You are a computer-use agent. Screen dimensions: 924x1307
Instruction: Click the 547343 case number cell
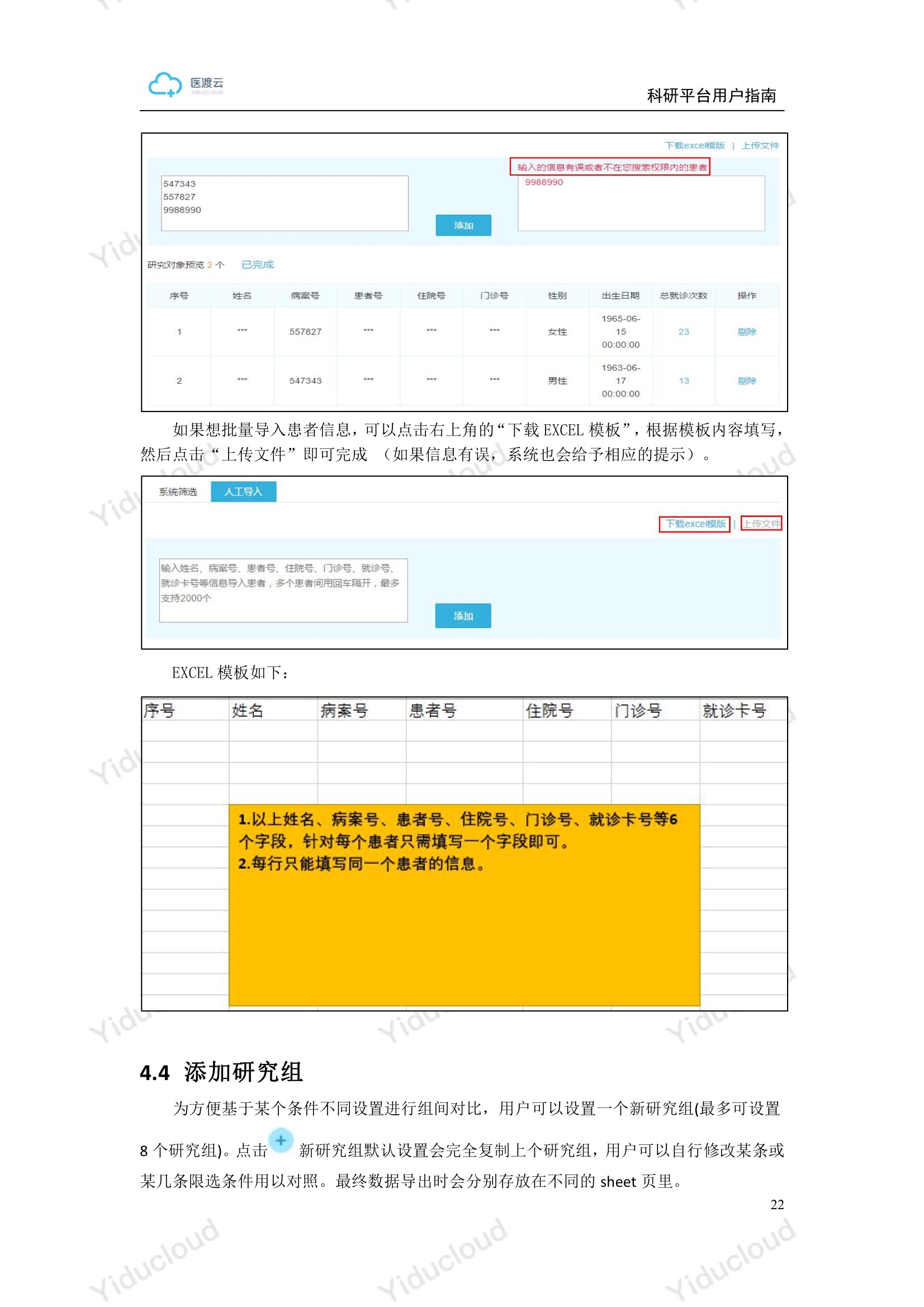coord(305,381)
